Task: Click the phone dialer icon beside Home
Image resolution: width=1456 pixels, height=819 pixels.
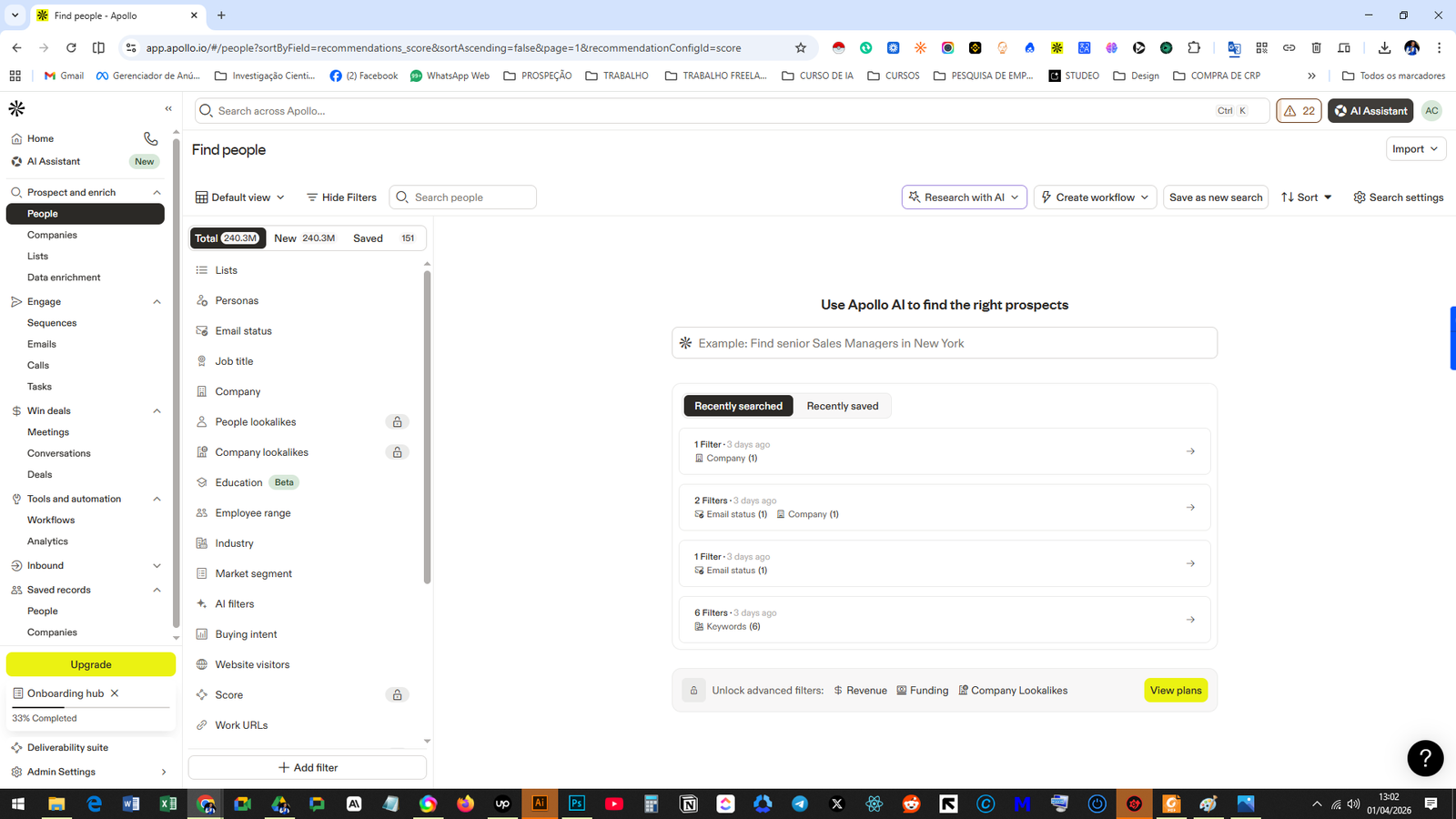Action: click(x=151, y=138)
